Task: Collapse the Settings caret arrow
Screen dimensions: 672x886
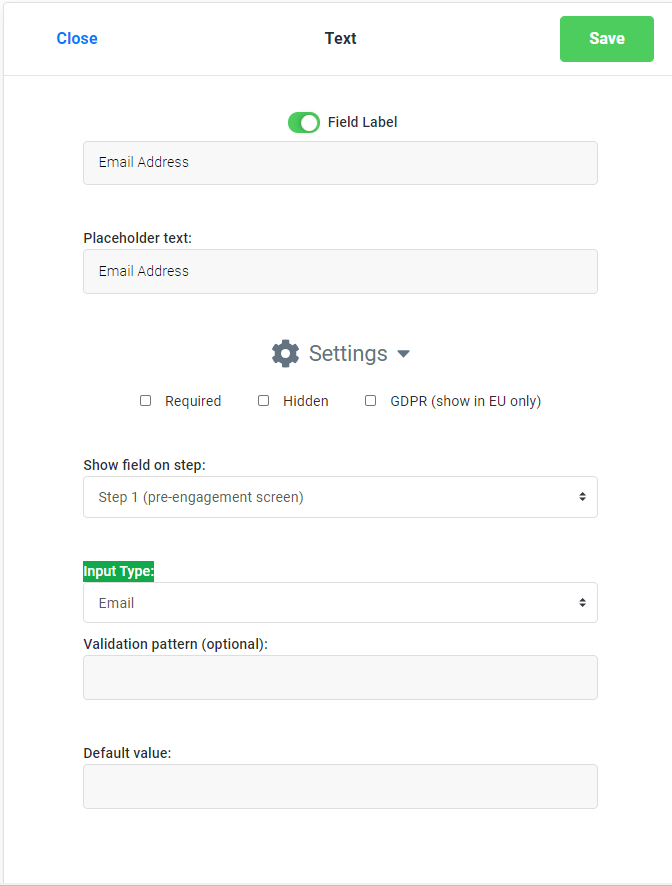Action: (403, 354)
